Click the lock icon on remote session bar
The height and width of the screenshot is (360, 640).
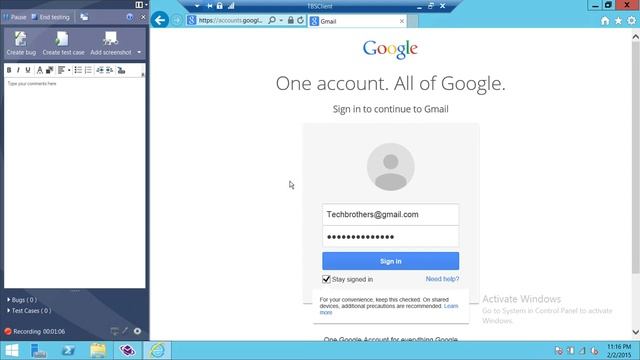220,6
